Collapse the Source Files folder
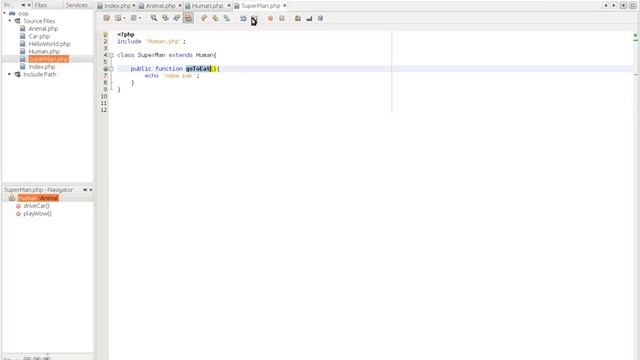Image resolution: width=640 pixels, height=360 pixels. (10, 20)
